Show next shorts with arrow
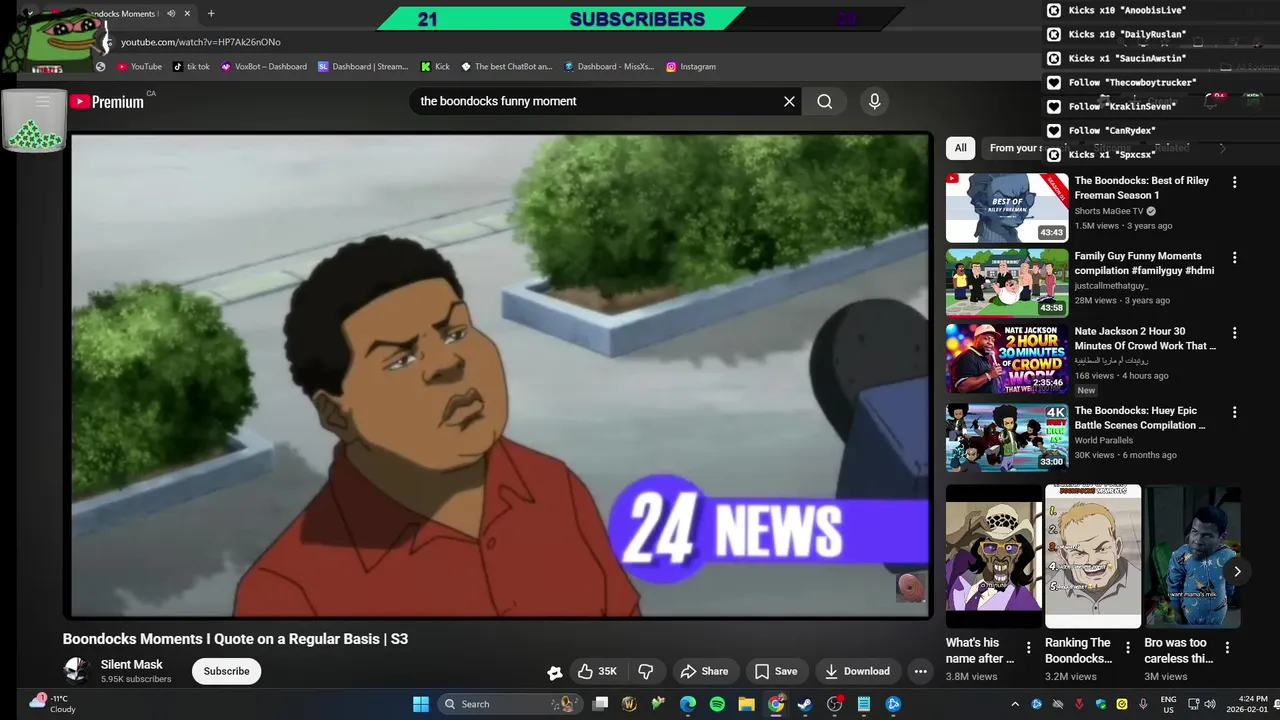Screen dimensions: 1280x720 coord(1237,571)
